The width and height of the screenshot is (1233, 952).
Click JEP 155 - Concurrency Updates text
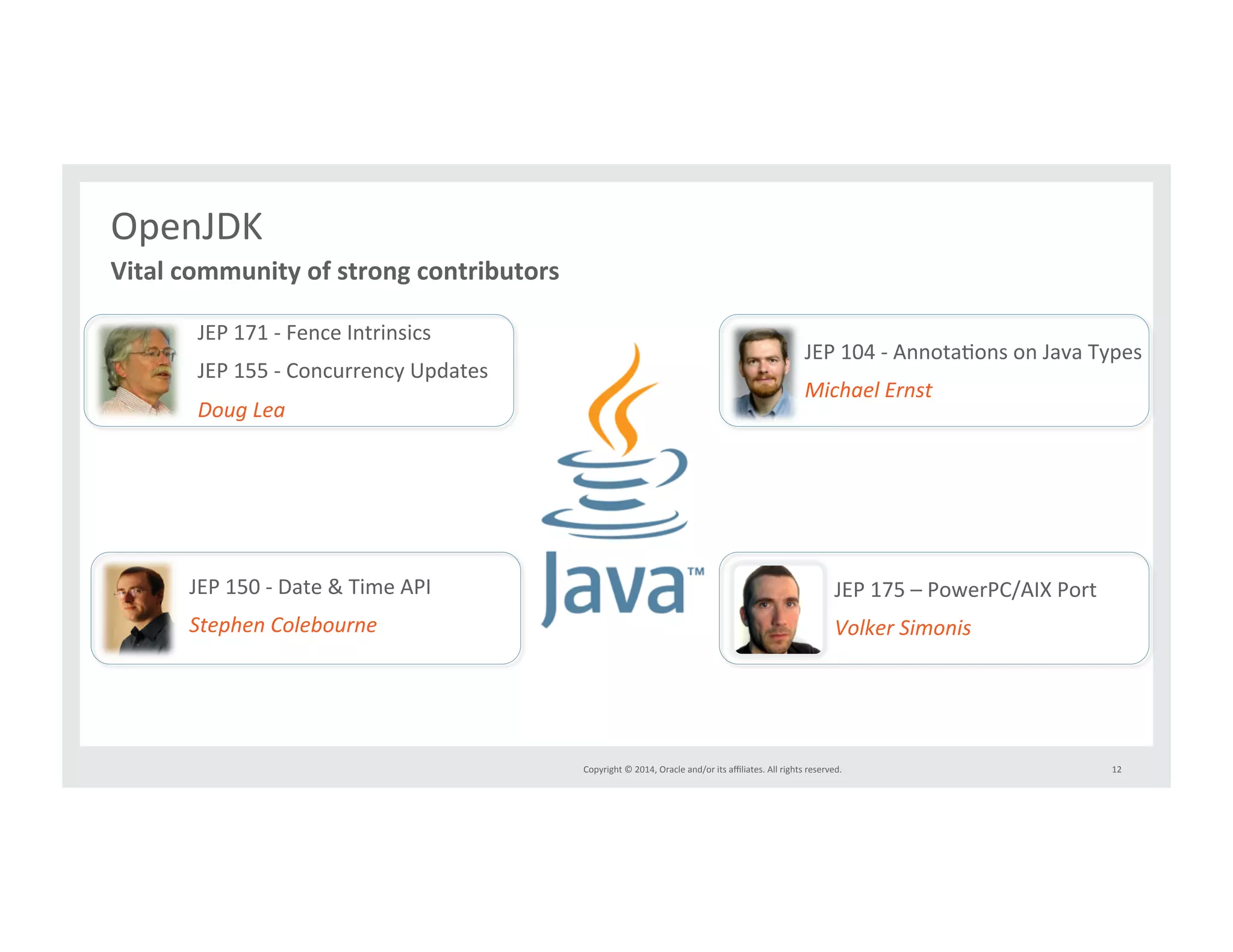click(342, 371)
